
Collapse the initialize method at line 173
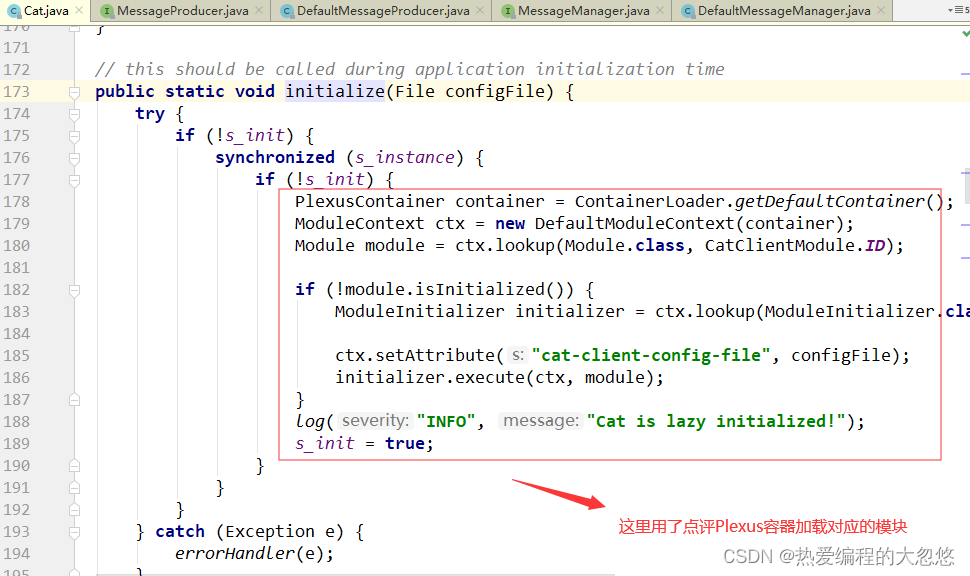click(x=74, y=92)
